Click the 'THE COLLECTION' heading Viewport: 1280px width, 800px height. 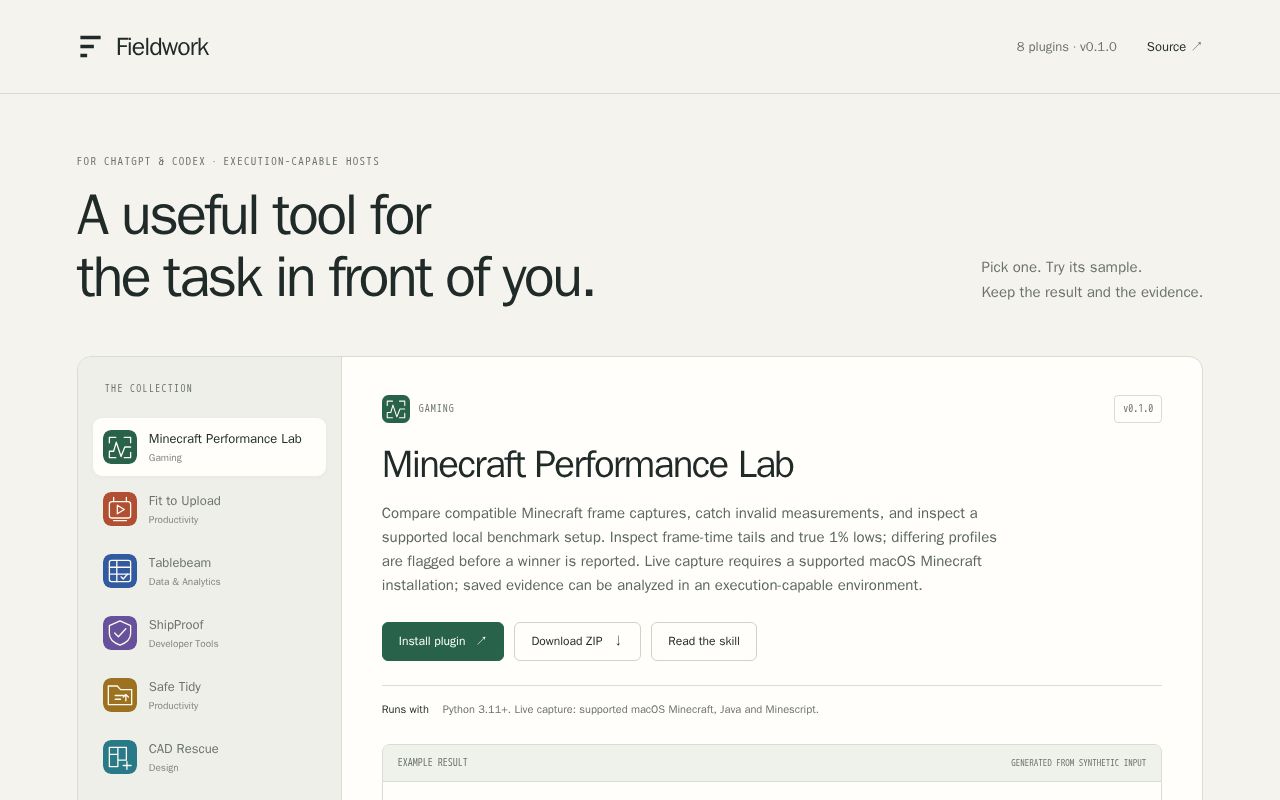coord(148,388)
